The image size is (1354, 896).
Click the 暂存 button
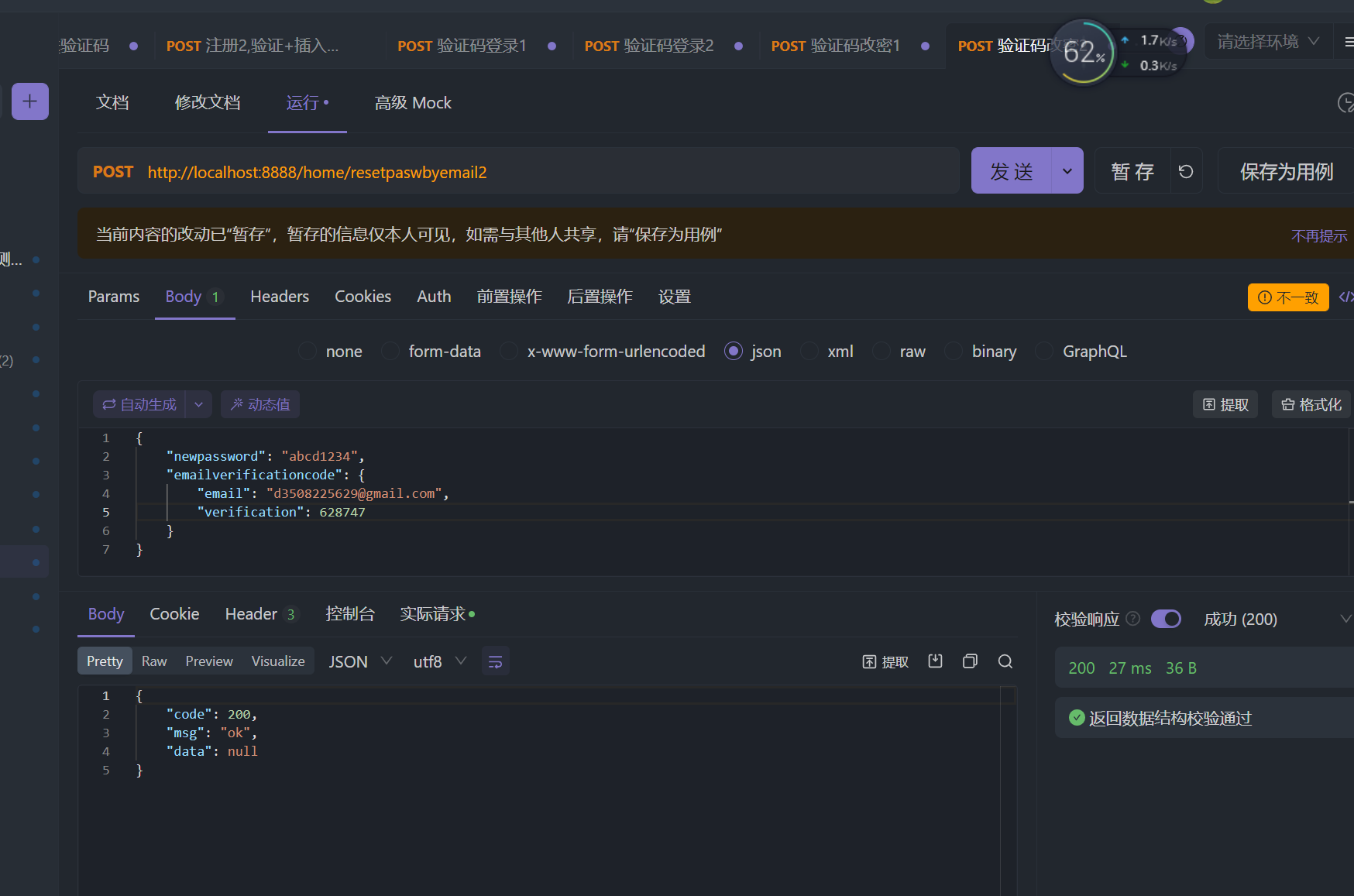coord(1132,171)
